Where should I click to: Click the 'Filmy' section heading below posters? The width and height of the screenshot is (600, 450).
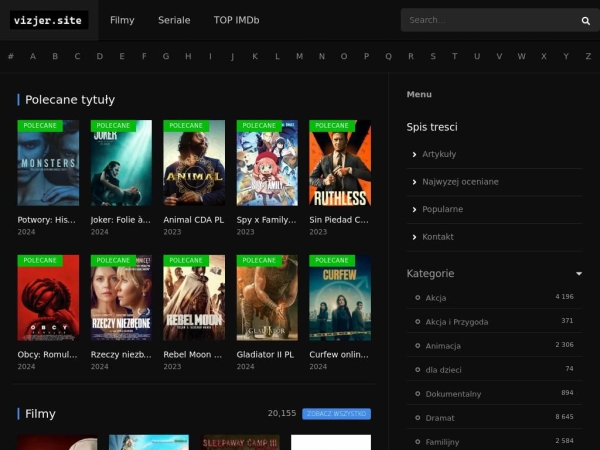pyautogui.click(x=40, y=414)
